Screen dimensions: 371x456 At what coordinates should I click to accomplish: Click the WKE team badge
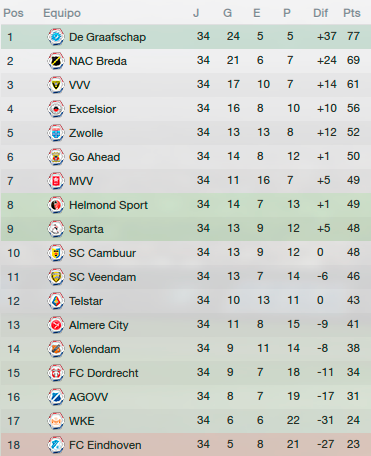[x=56, y=421]
